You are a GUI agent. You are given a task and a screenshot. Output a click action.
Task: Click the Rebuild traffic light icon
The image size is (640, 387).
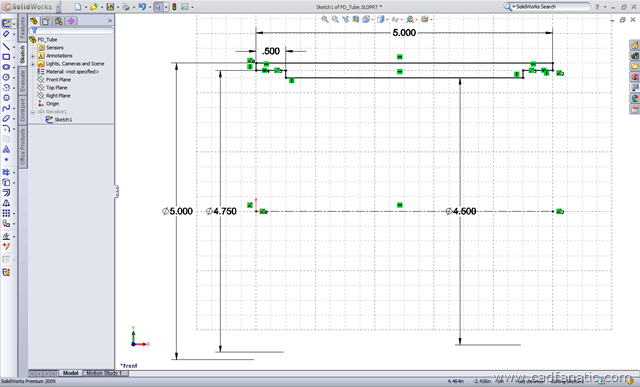coord(174,7)
